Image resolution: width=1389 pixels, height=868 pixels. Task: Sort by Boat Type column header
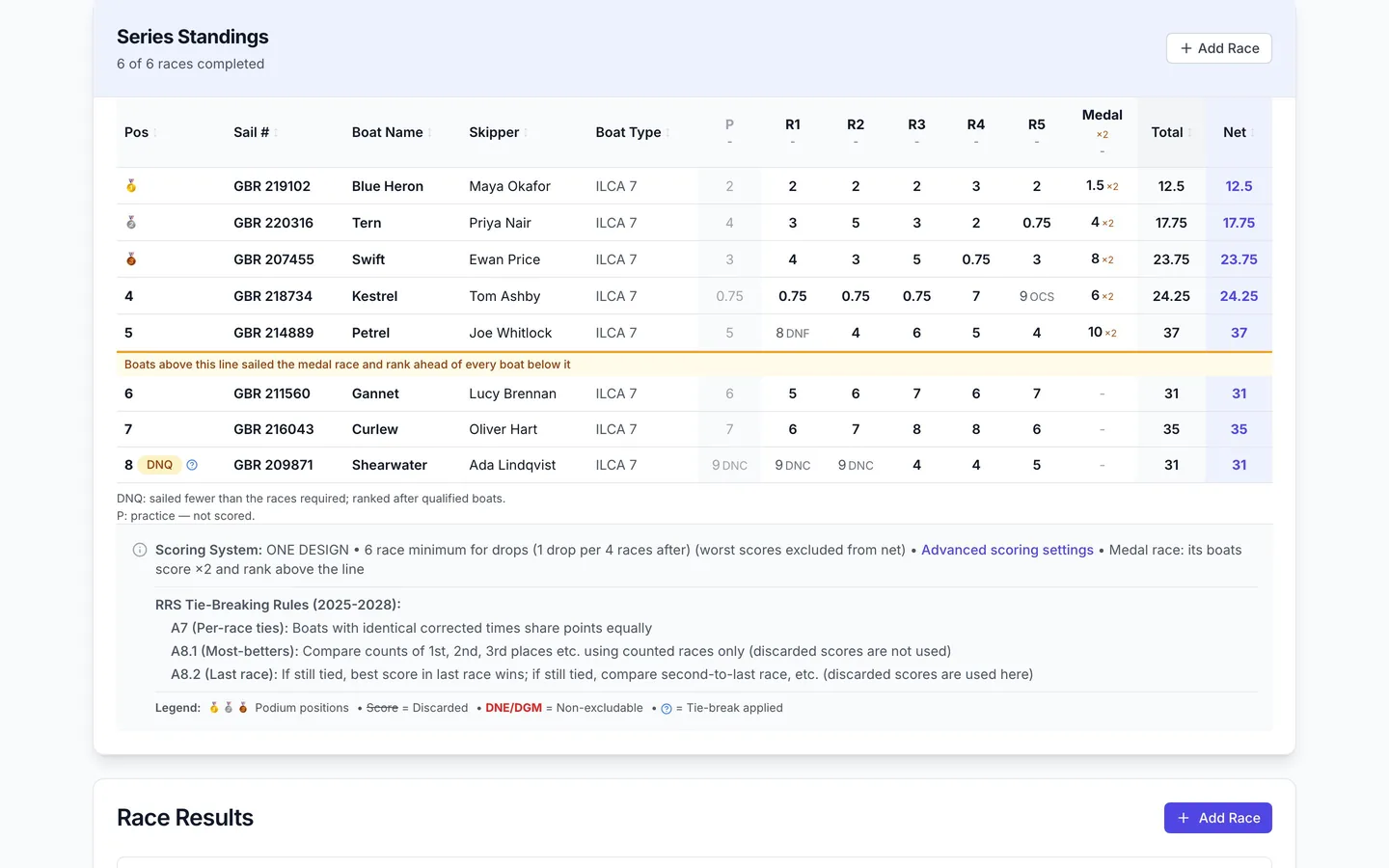pos(633,132)
